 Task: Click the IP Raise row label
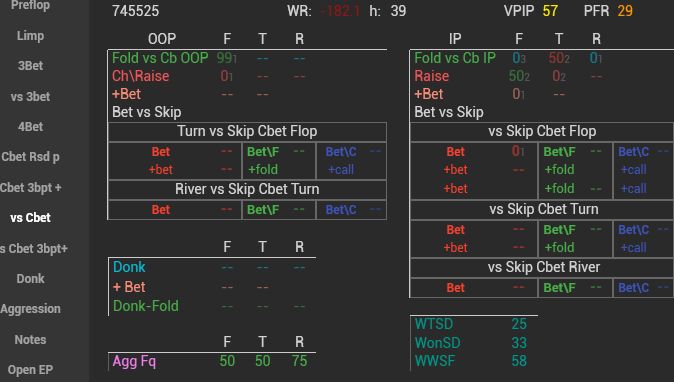pos(432,76)
